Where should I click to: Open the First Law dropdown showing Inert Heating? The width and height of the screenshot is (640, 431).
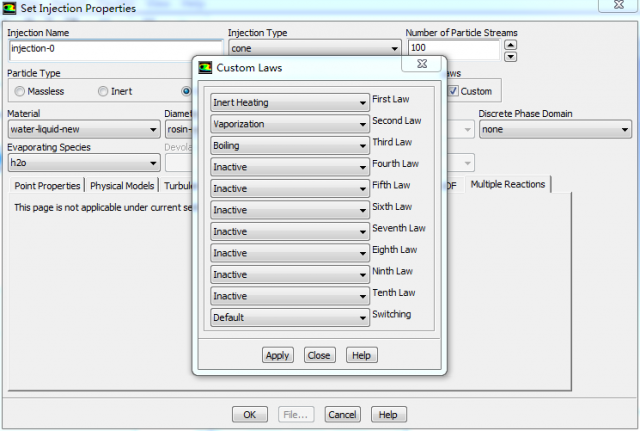289,102
